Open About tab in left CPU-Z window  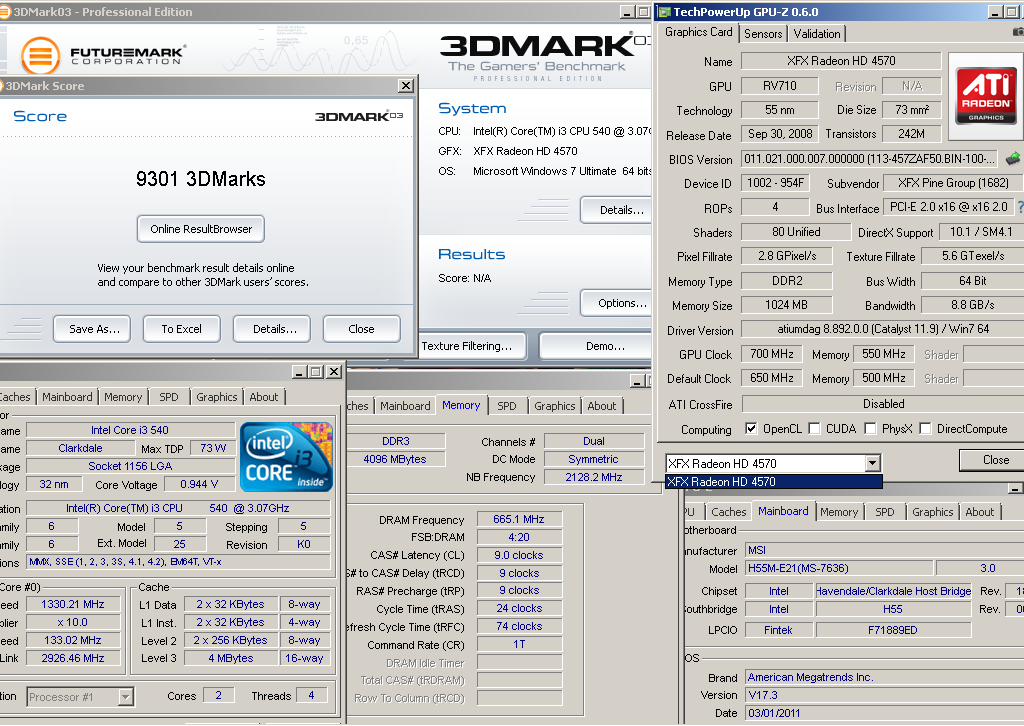(x=264, y=397)
